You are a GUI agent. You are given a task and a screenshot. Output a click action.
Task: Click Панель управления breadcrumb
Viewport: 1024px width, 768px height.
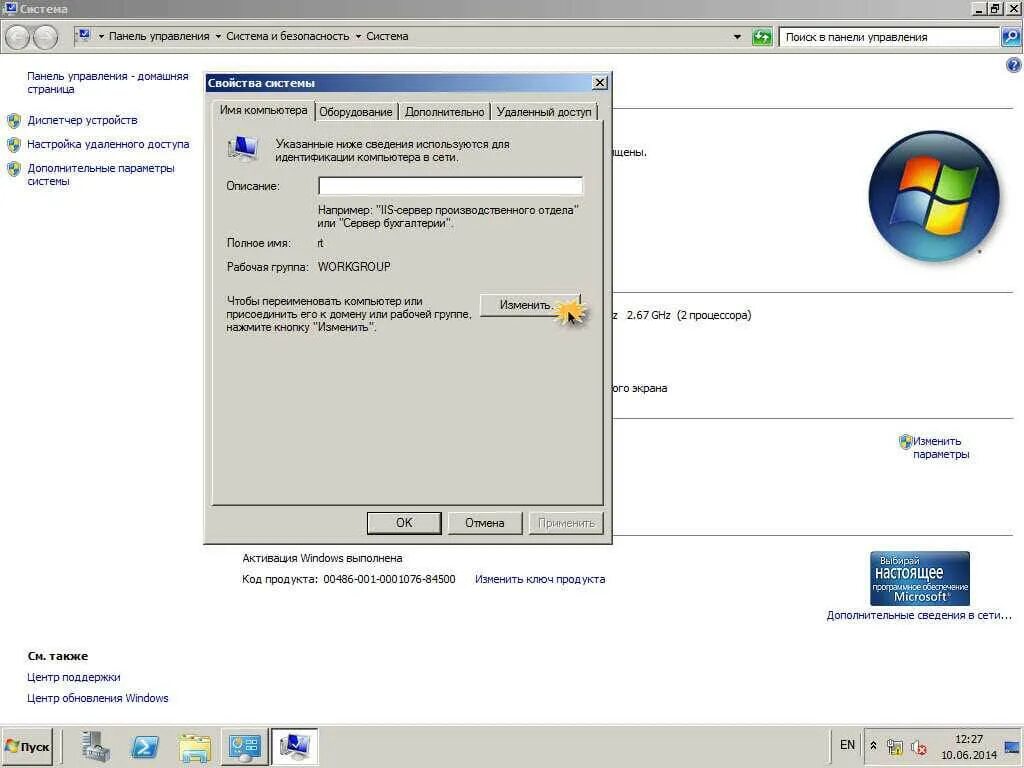tap(159, 37)
